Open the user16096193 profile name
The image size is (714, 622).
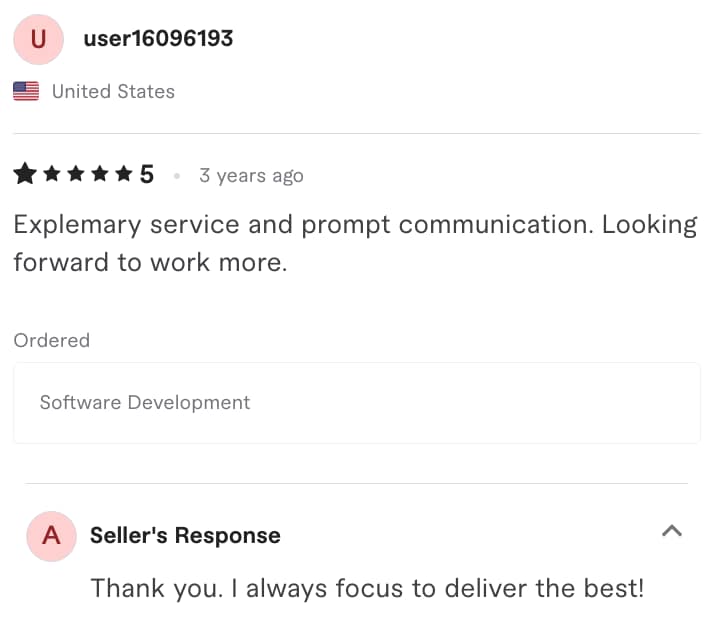coord(158,38)
